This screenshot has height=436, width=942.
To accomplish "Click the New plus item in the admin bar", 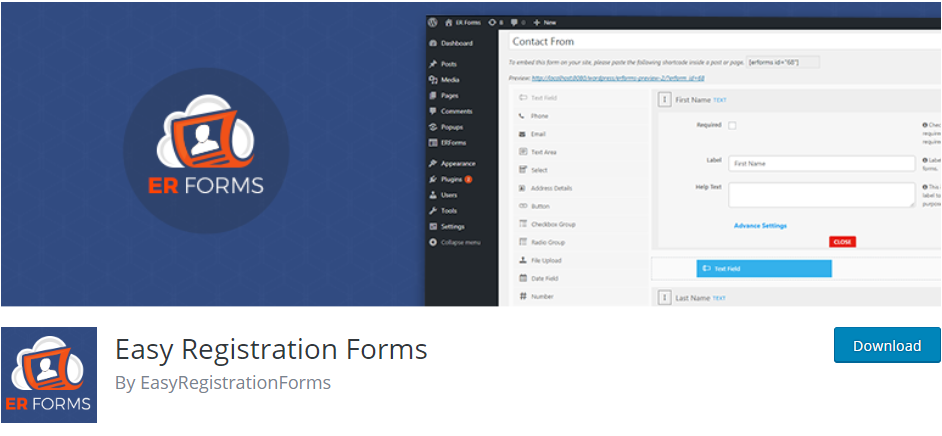I will 544,22.
